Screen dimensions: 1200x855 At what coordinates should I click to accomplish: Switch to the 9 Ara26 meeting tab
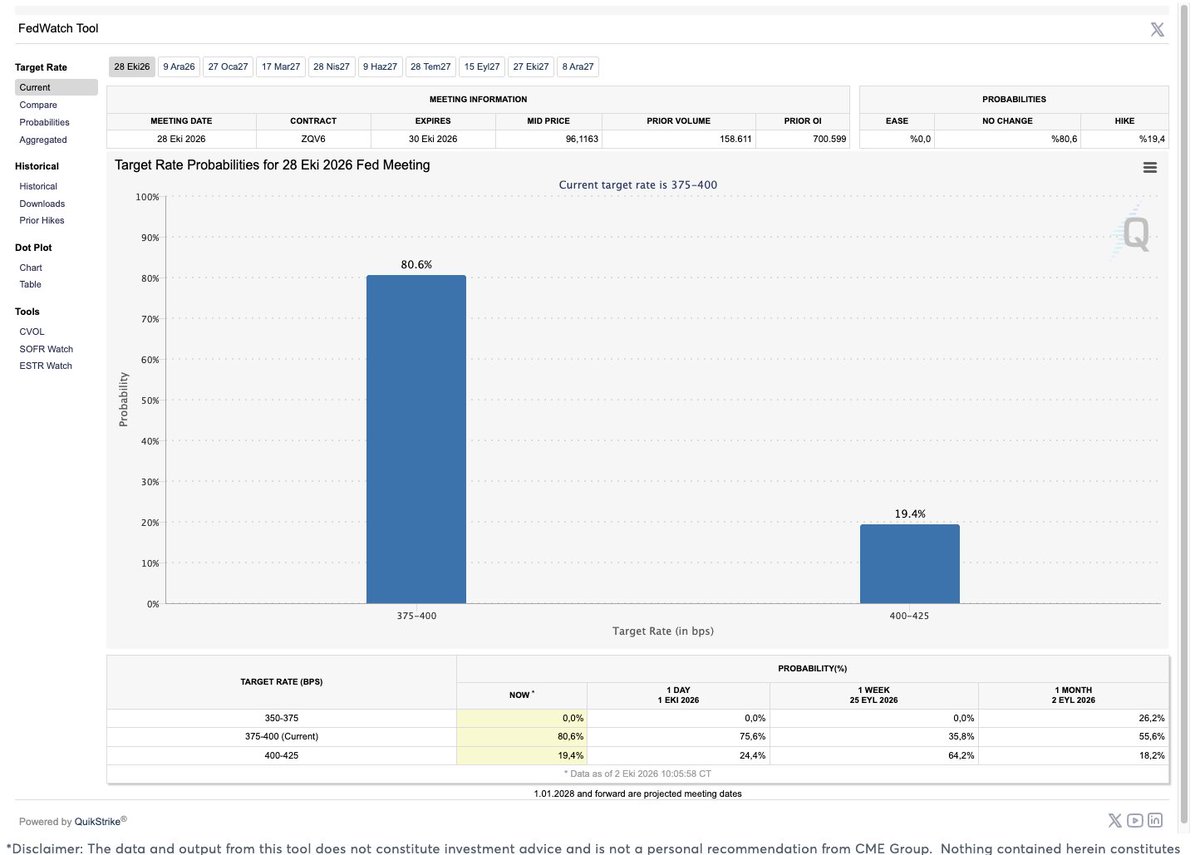pos(179,67)
